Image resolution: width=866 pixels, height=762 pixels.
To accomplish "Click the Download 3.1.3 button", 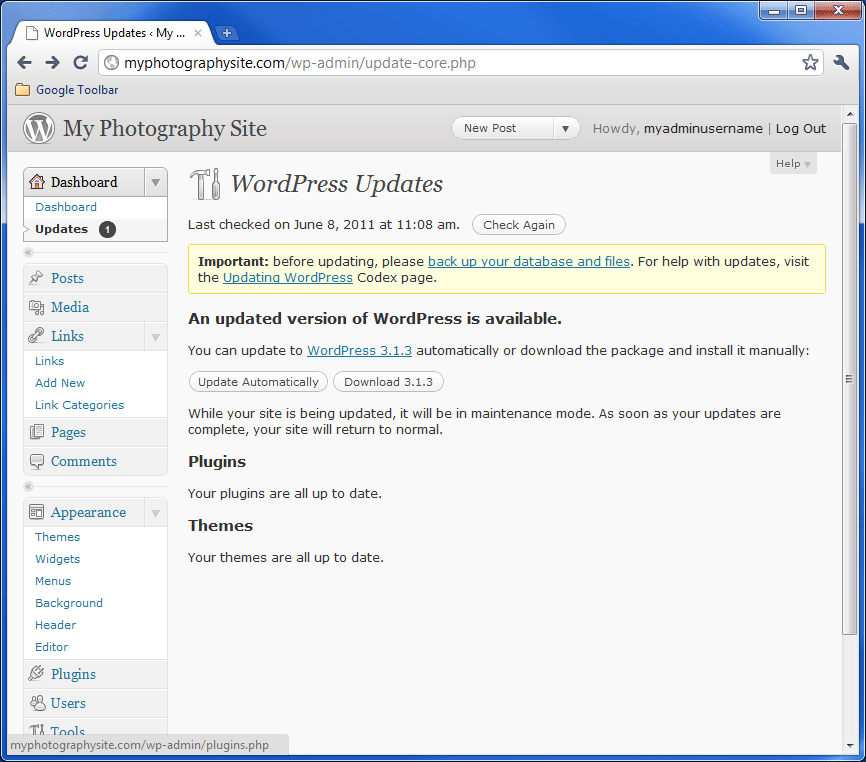I will click(388, 382).
